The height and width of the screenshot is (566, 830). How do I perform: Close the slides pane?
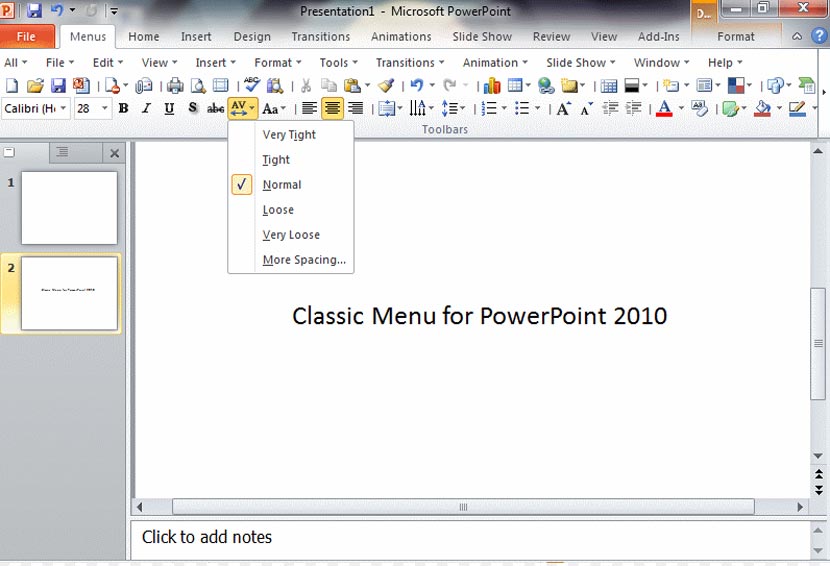tap(114, 153)
